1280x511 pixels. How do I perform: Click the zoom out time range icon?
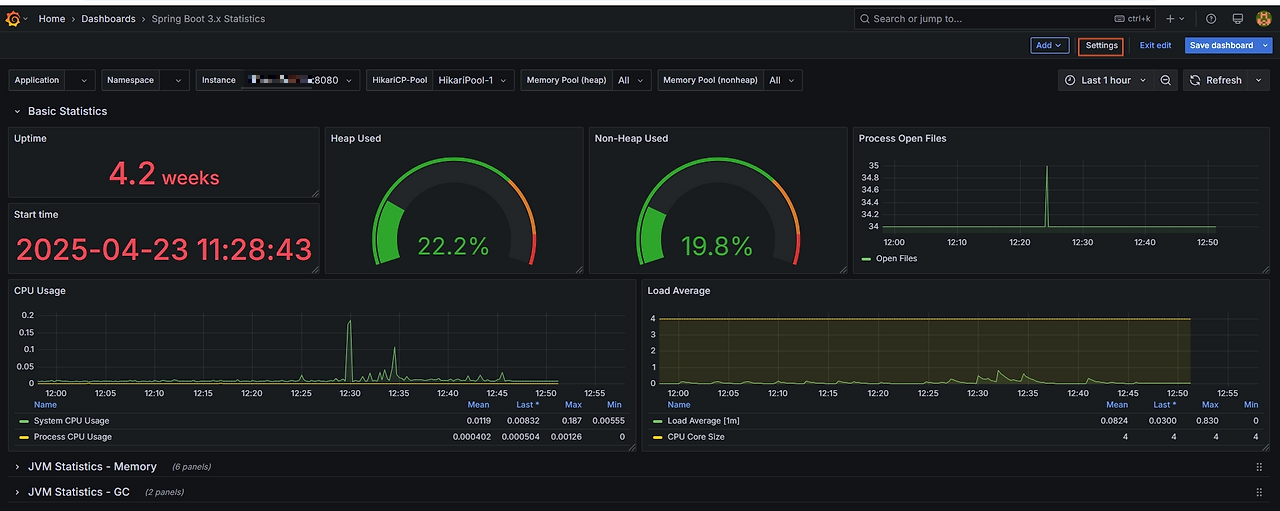click(x=1166, y=80)
